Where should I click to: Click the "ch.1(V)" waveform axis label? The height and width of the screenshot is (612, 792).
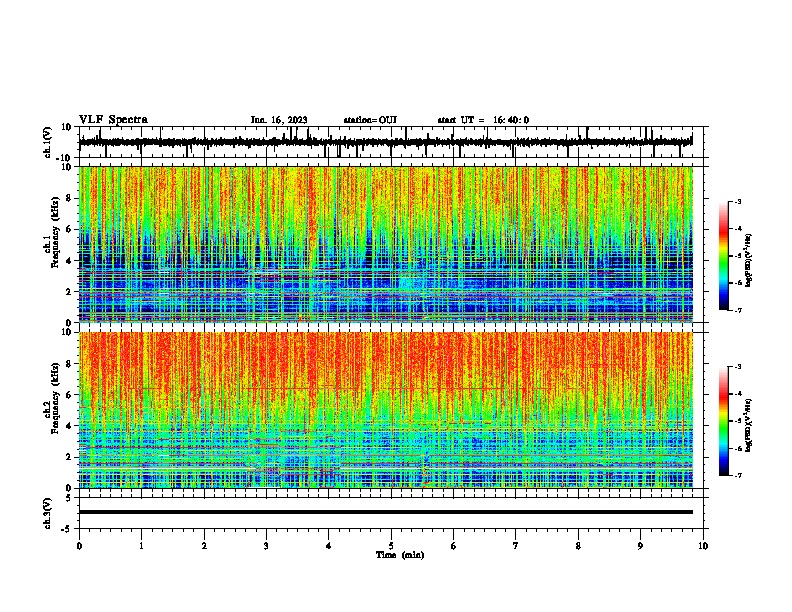click(x=48, y=142)
